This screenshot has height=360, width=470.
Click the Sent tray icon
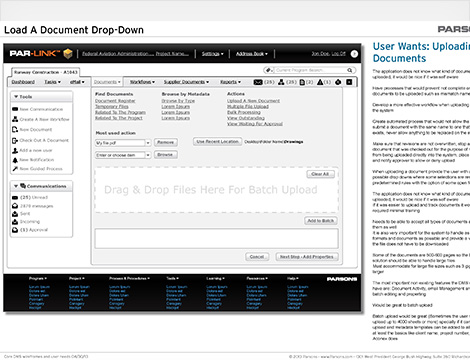coord(15,214)
